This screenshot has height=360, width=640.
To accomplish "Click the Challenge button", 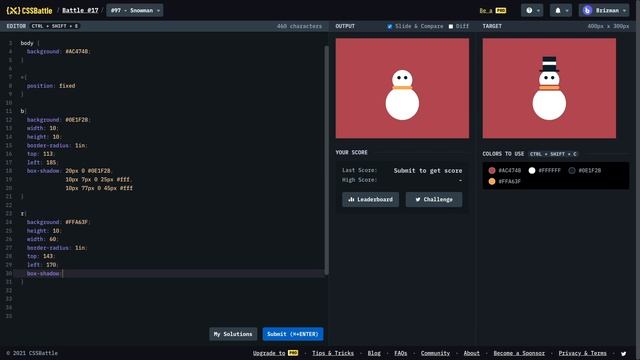I will click(x=434, y=200).
